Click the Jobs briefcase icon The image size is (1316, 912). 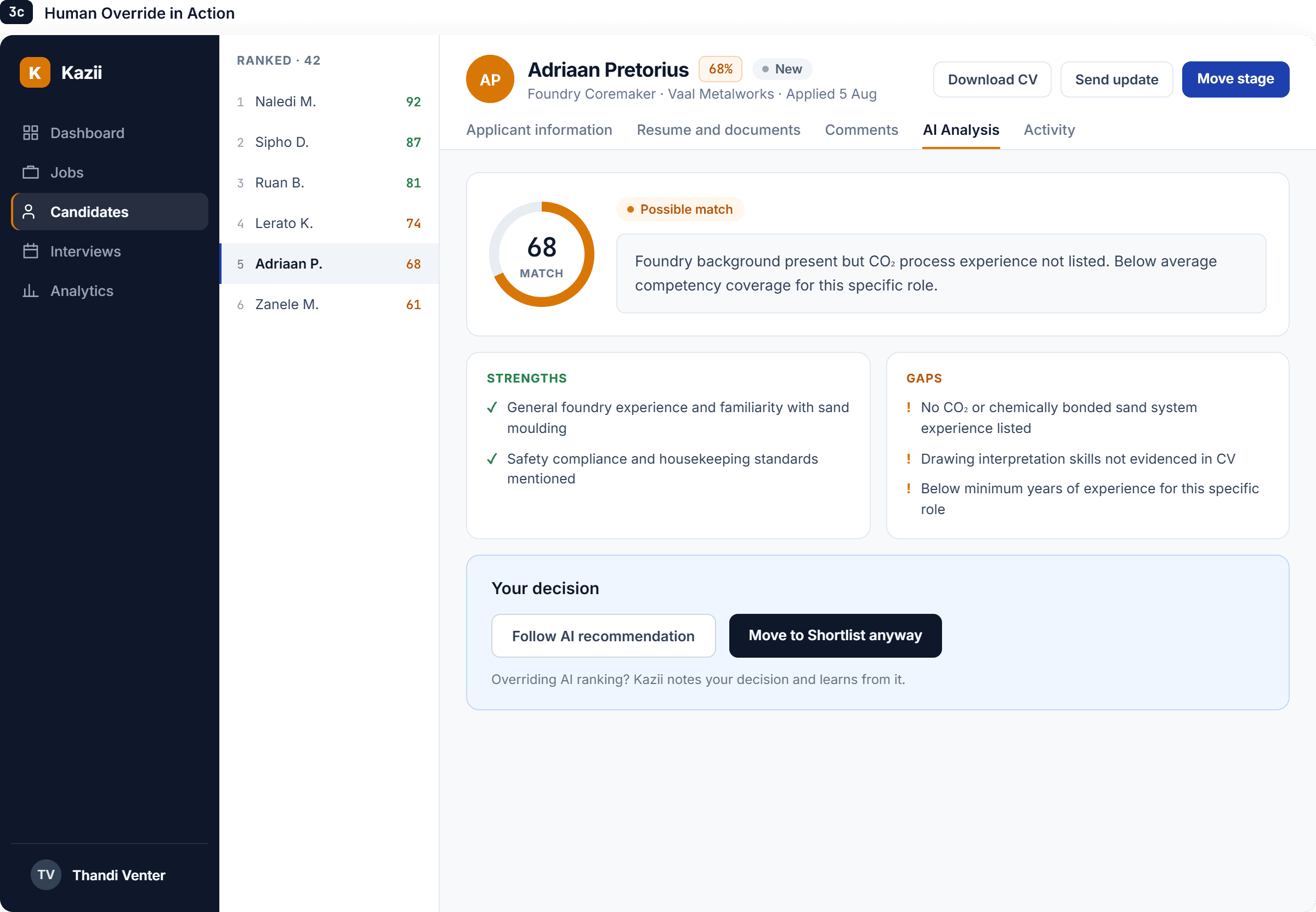(30, 172)
